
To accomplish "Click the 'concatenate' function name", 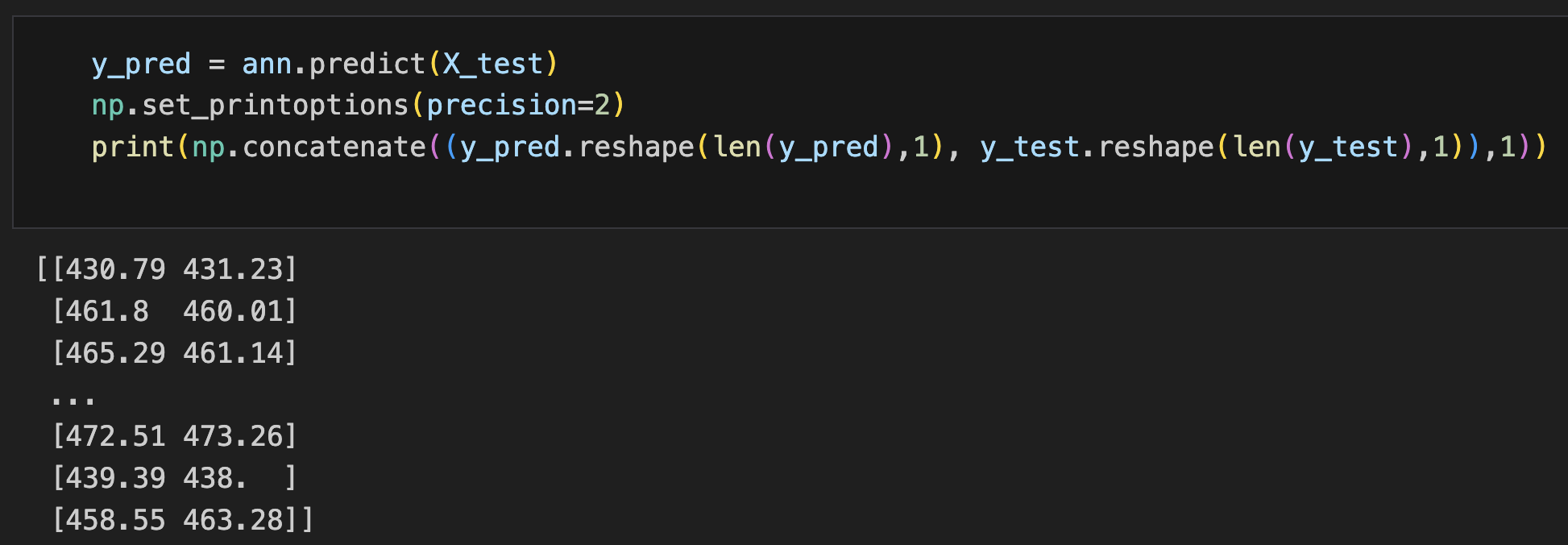I will (334, 147).
